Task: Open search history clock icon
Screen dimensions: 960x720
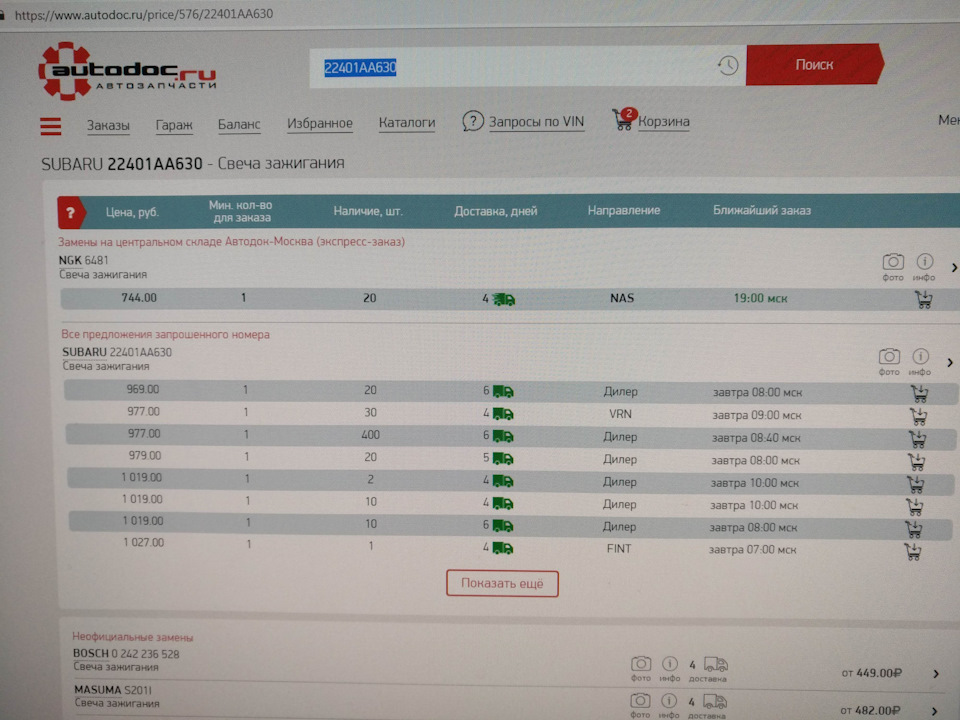Action: (727, 66)
